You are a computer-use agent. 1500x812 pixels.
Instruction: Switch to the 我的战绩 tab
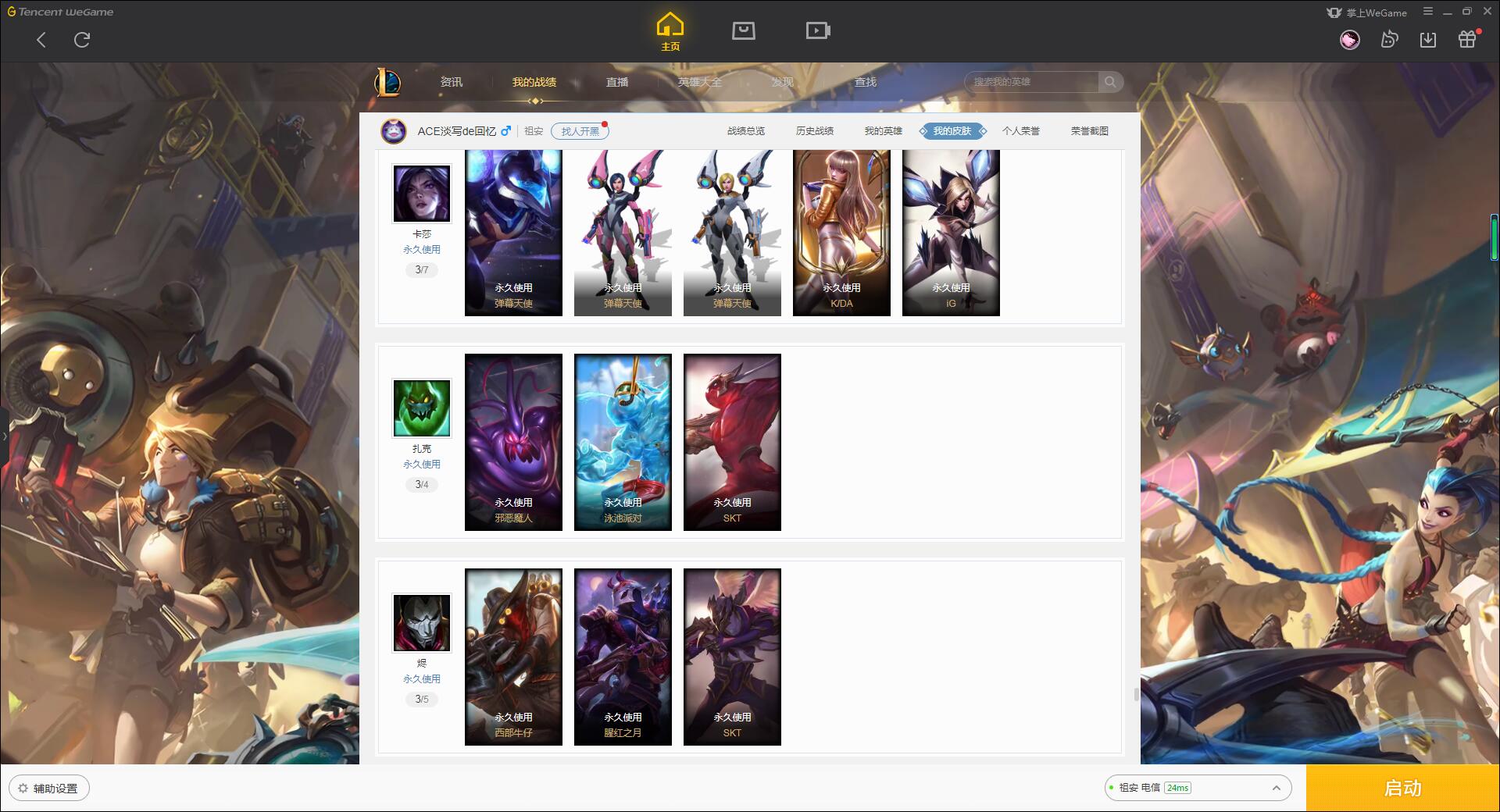click(534, 82)
